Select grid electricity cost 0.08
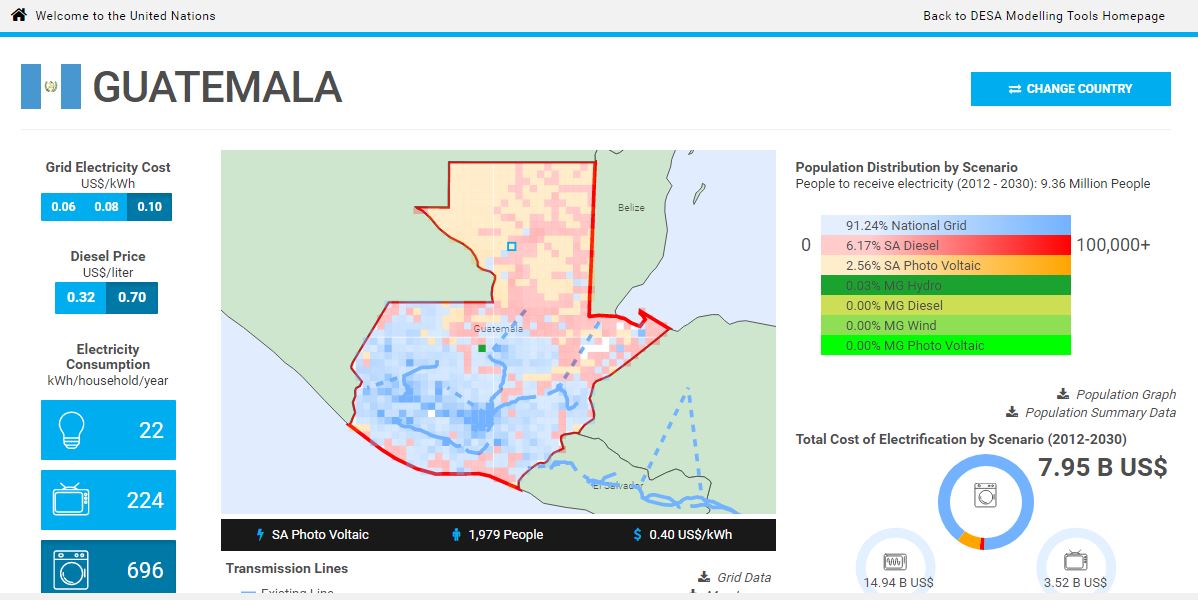Viewport: 1198px width, 600px height. click(105, 207)
